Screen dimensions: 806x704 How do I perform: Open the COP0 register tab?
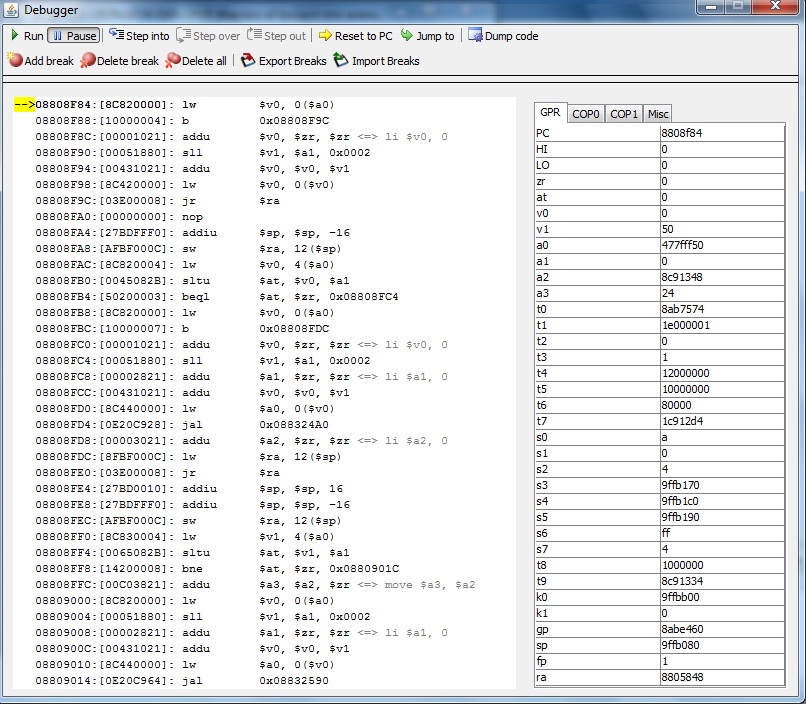[x=586, y=114]
